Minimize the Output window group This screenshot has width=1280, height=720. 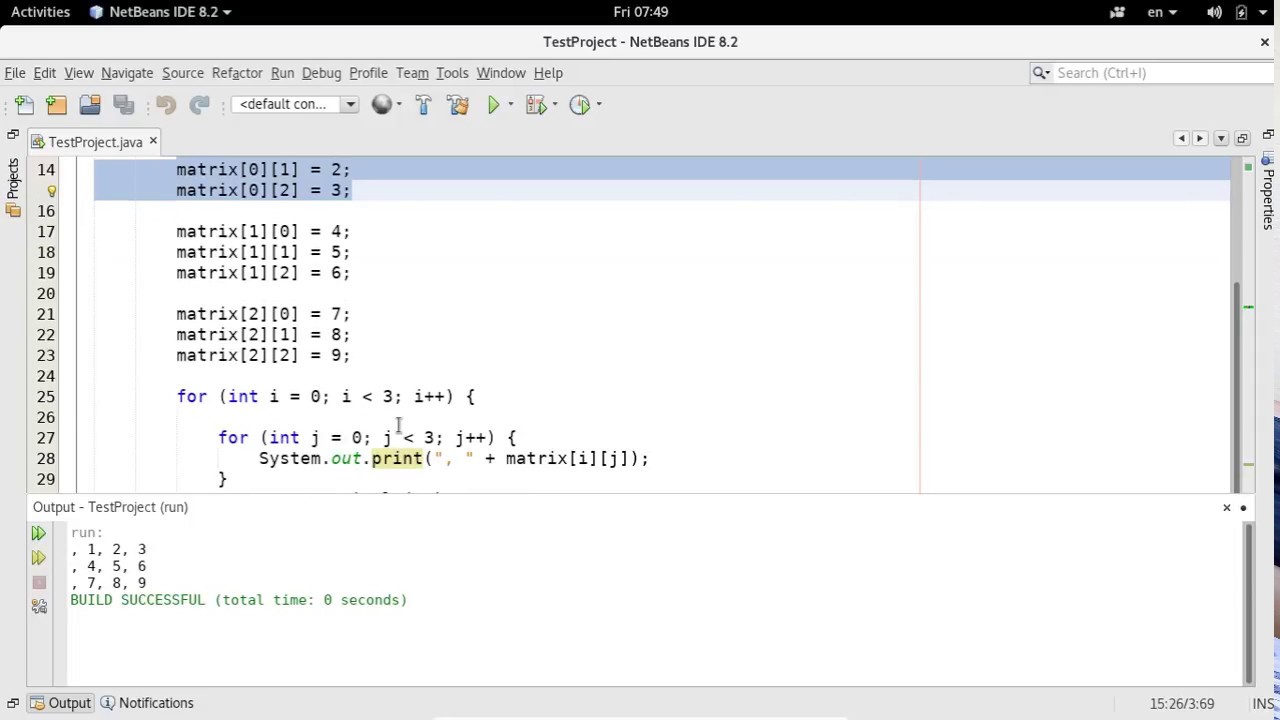pyautogui.click(x=1243, y=507)
